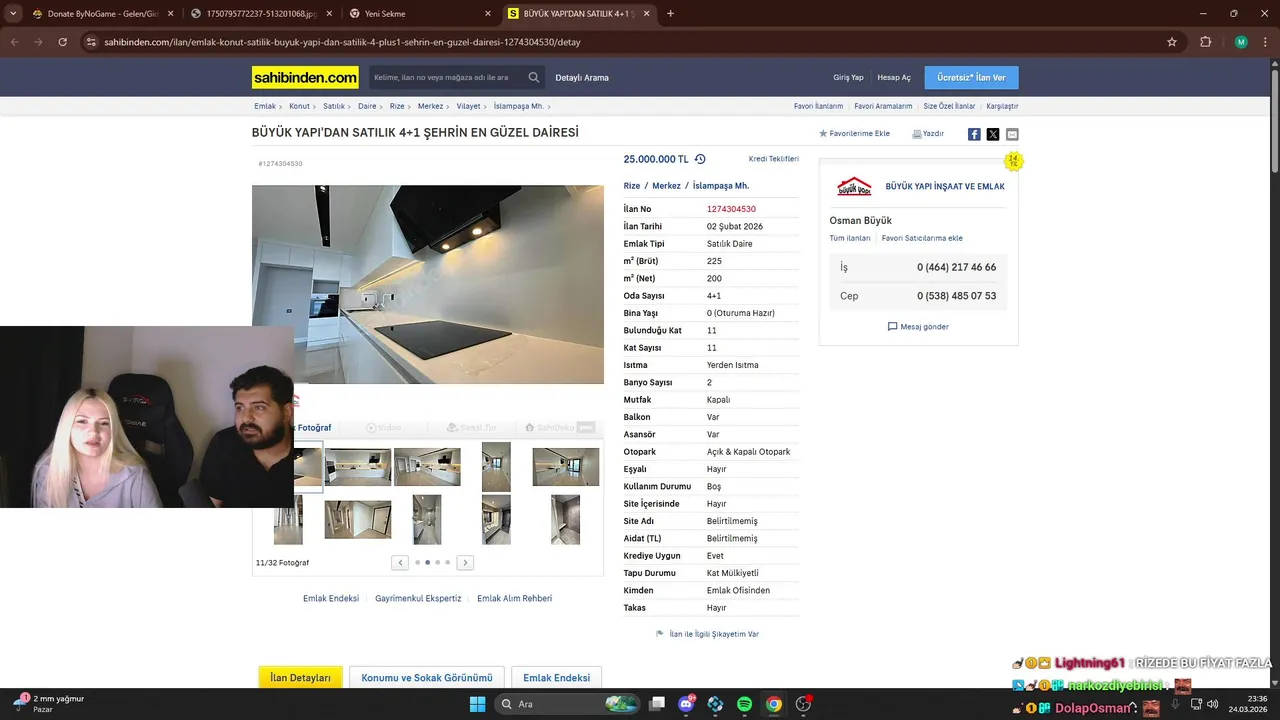View site information icon in address bar
Image resolution: width=1280 pixels, height=720 pixels.
[x=91, y=42]
